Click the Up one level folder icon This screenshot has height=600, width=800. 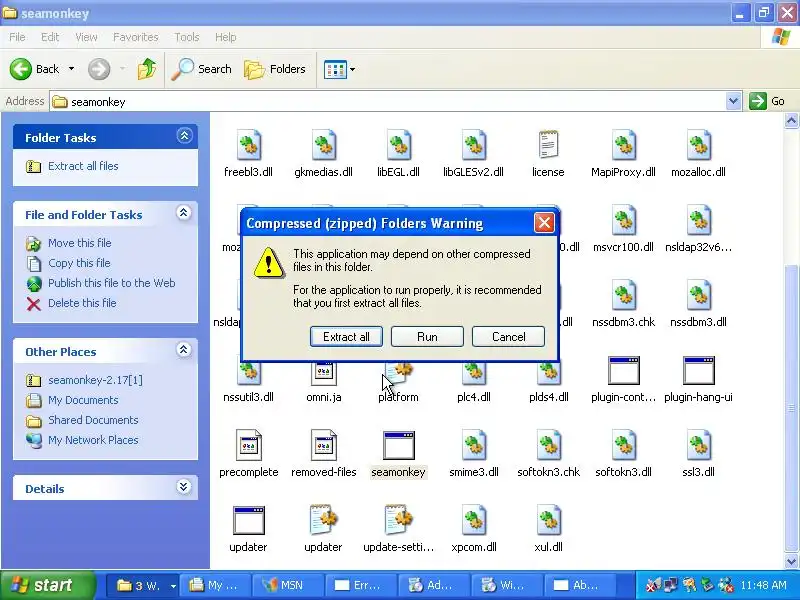[x=147, y=69]
